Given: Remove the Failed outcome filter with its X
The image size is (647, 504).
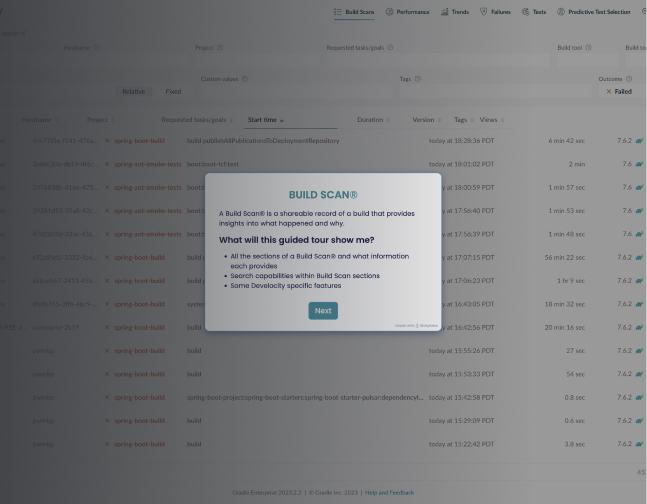Looking at the screenshot, I should pyautogui.click(x=609, y=91).
